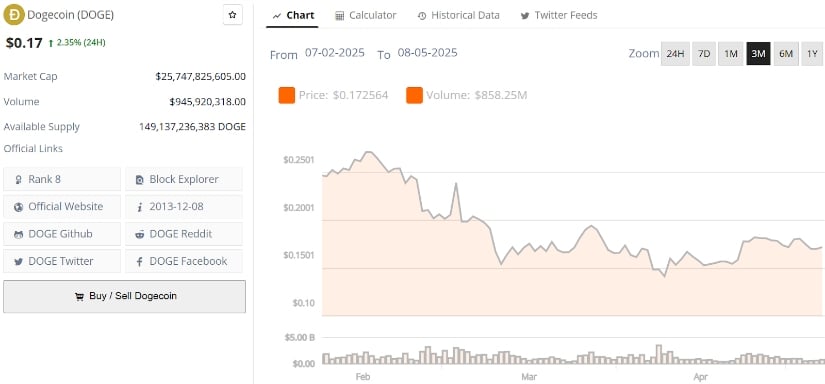Set chart zoom to 1M
The width and height of the screenshot is (825, 384).
point(731,54)
